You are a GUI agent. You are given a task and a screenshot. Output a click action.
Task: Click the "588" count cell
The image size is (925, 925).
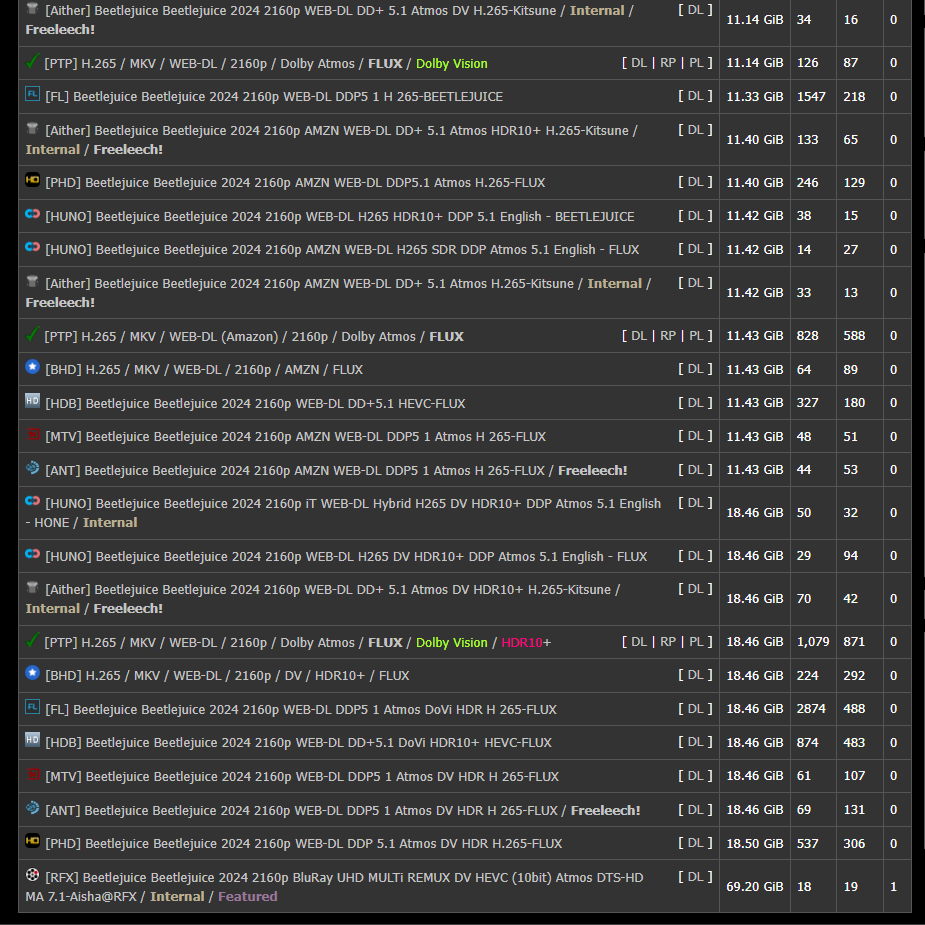click(860, 336)
